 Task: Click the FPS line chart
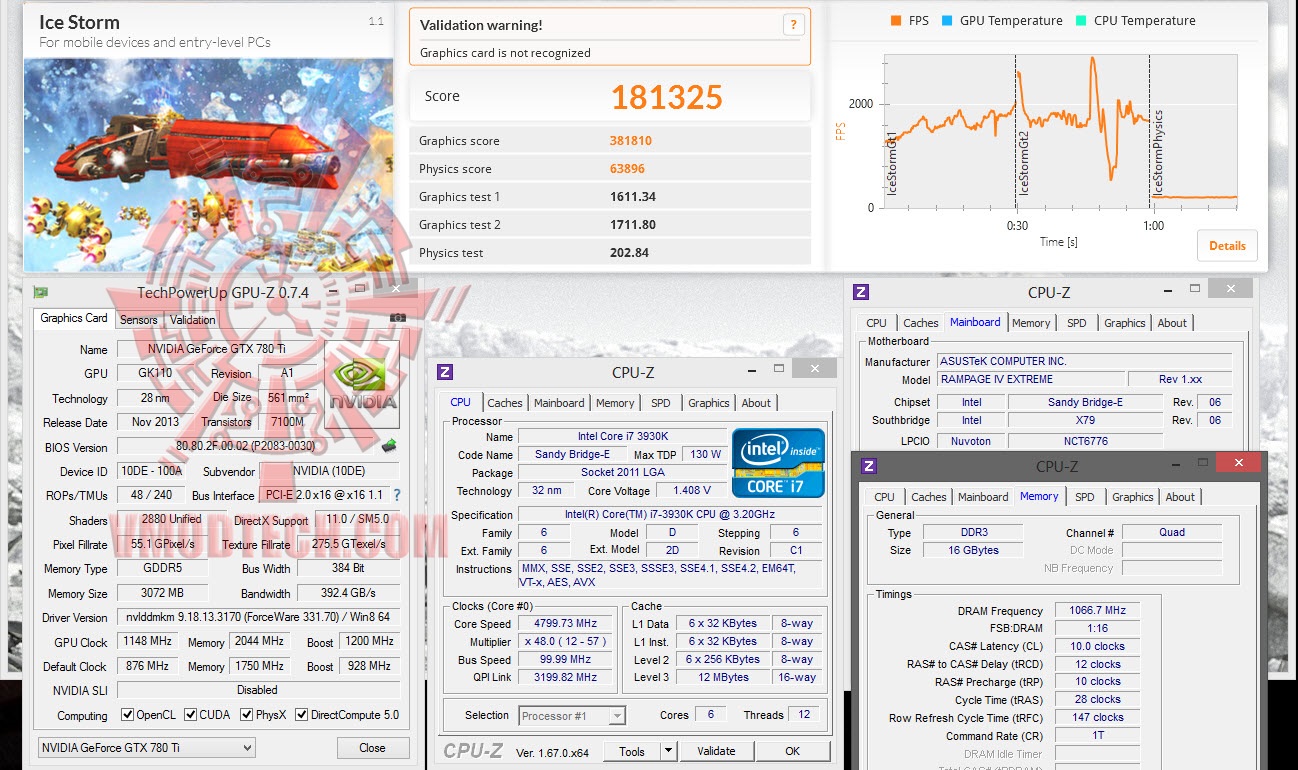coord(1061,131)
